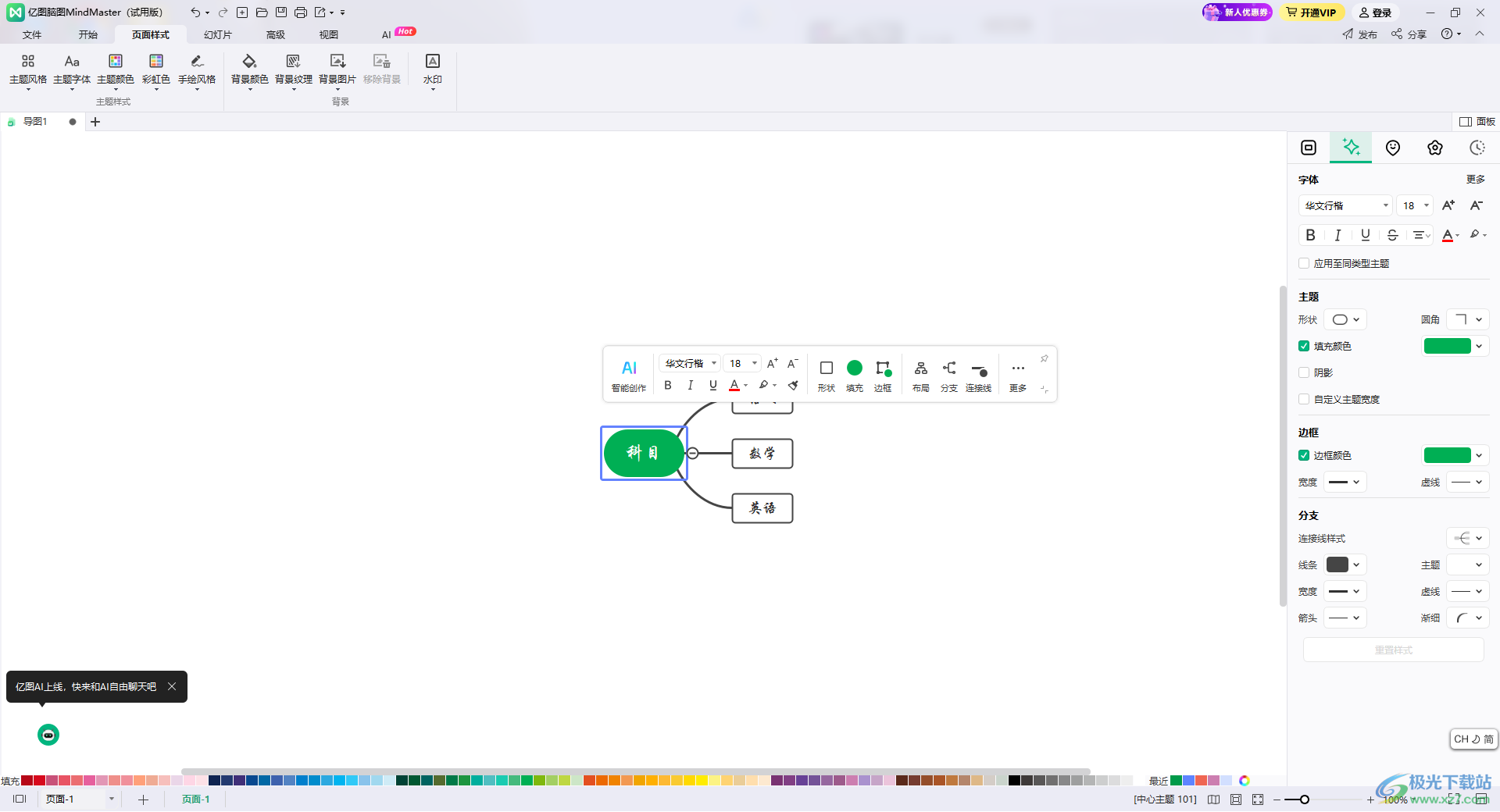
Task: Open the 主题风格 theme style gallery
Action: [x=28, y=70]
